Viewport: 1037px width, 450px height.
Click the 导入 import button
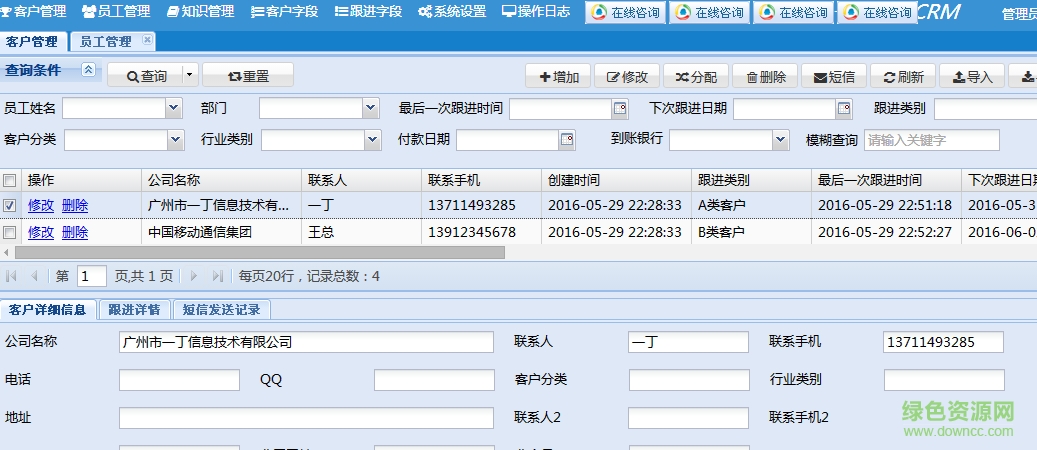click(x=972, y=77)
